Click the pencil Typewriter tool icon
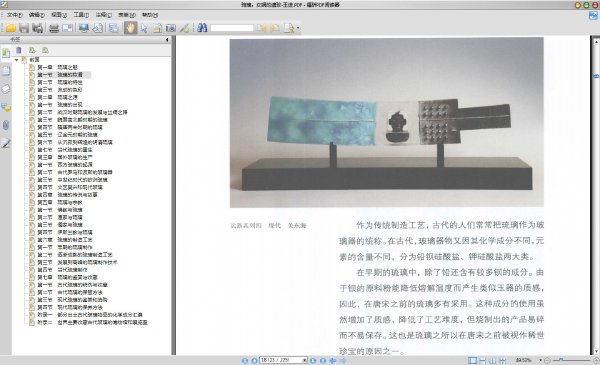600x365 pixels. click(x=184, y=28)
